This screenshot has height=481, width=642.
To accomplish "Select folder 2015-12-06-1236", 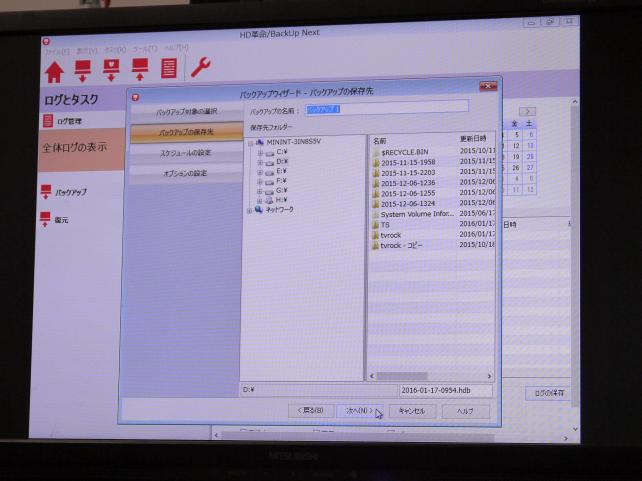I will point(408,183).
